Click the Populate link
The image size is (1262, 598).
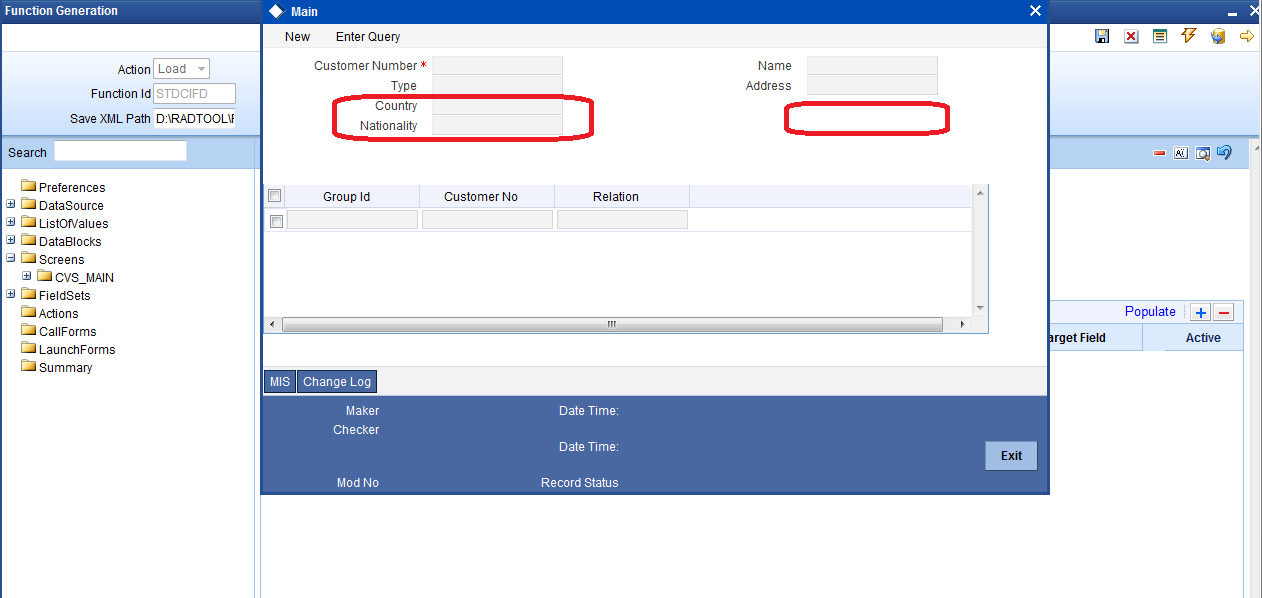[1150, 312]
